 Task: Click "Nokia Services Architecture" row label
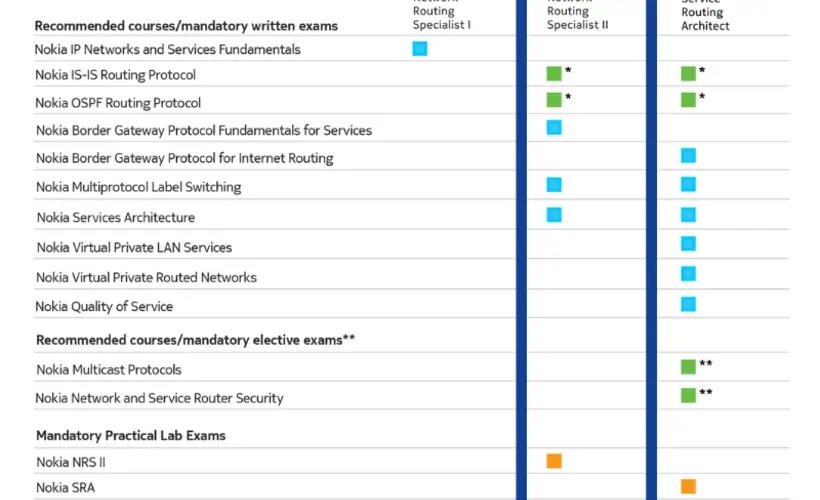(x=116, y=218)
